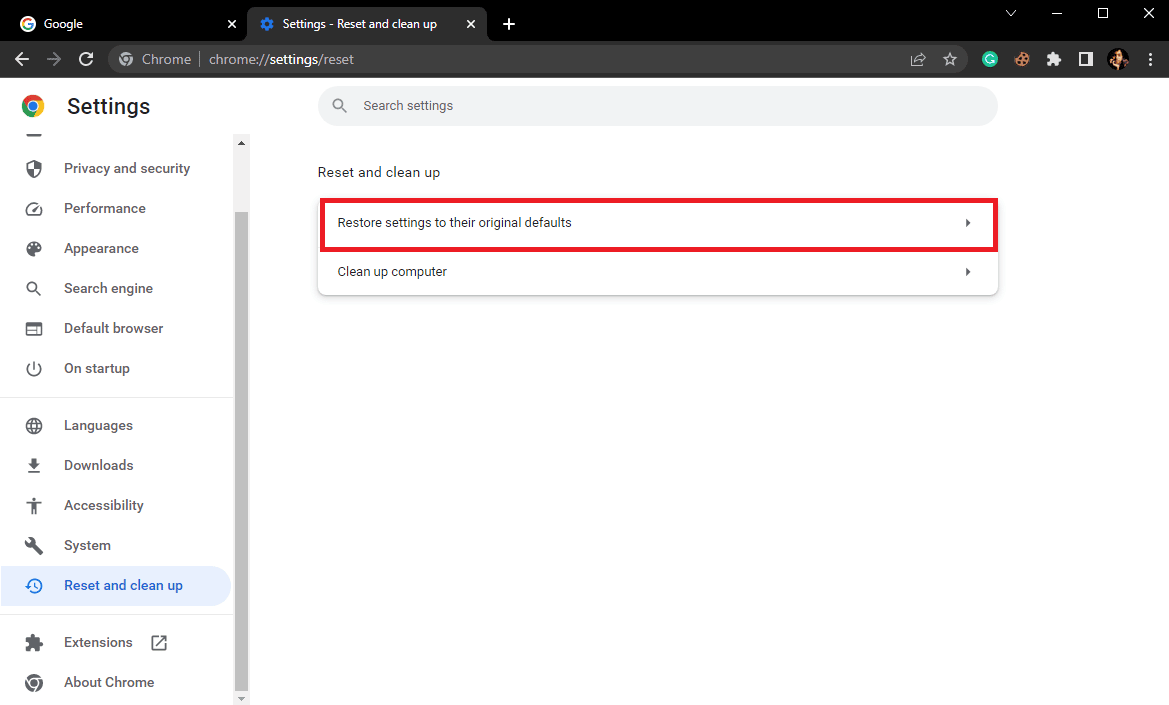Focus the Search settings field
Image resolution: width=1169 pixels, height=705 pixels.
pyautogui.click(x=658, y=106)
